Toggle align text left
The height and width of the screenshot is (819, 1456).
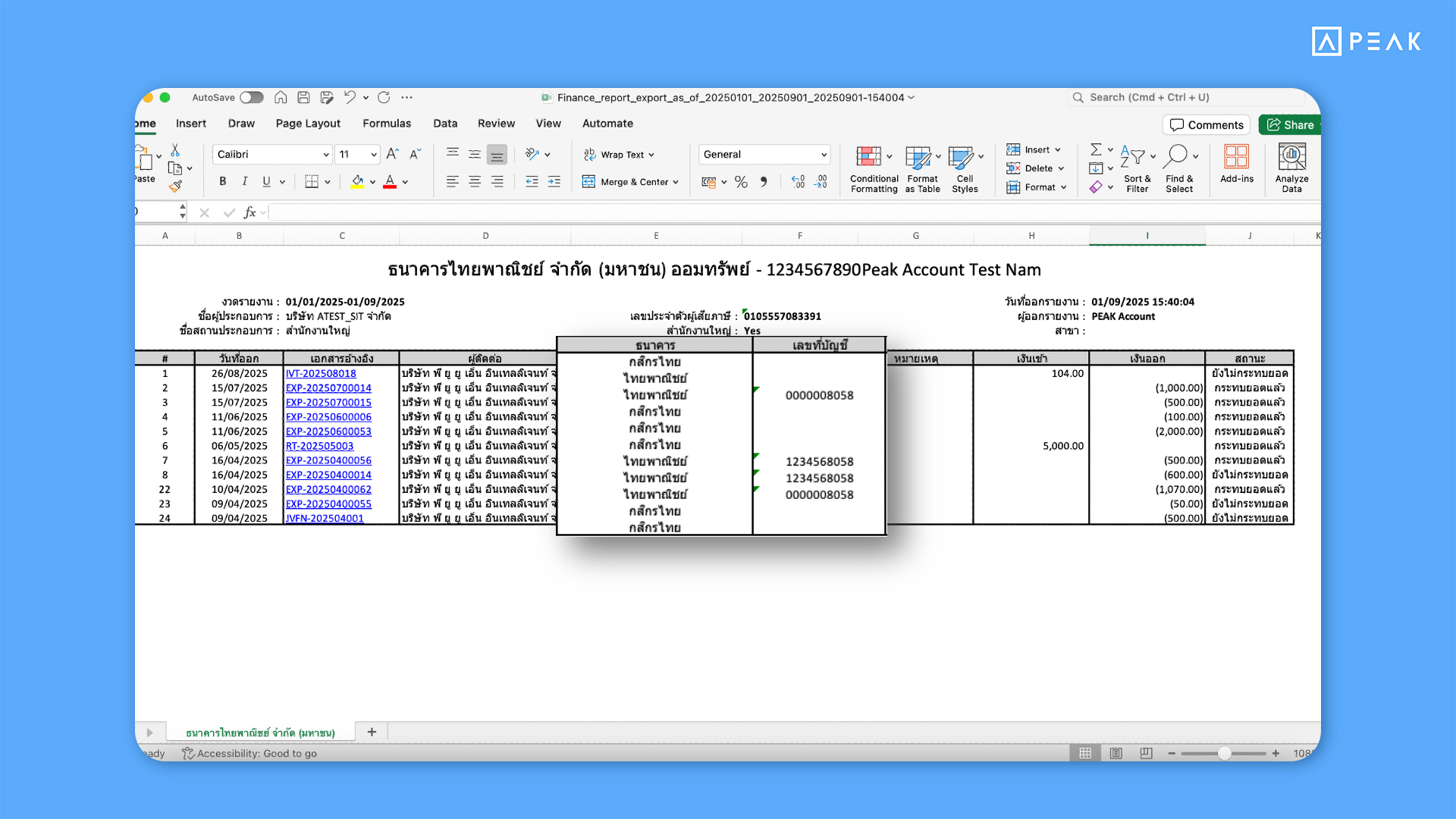pyautogui.click(x=453, y=181)
